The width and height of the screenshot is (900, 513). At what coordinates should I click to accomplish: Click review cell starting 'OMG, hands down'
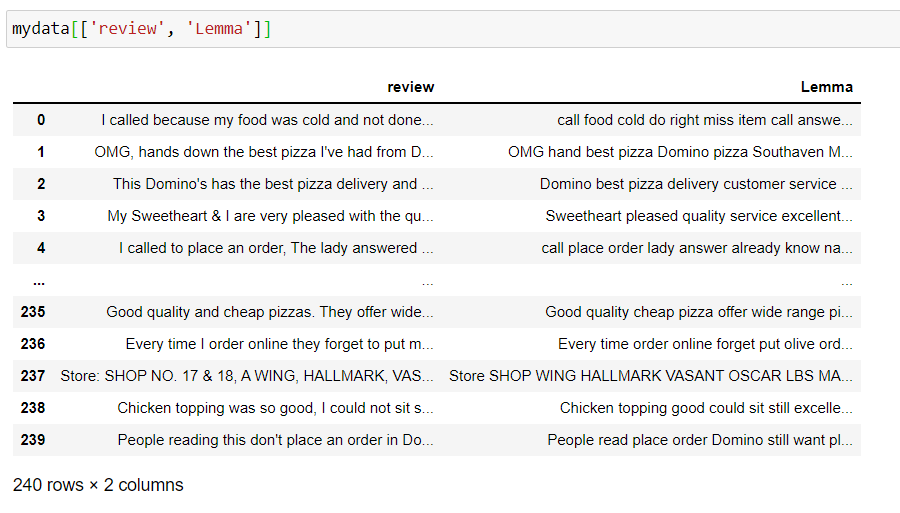[x=264, y=152]
